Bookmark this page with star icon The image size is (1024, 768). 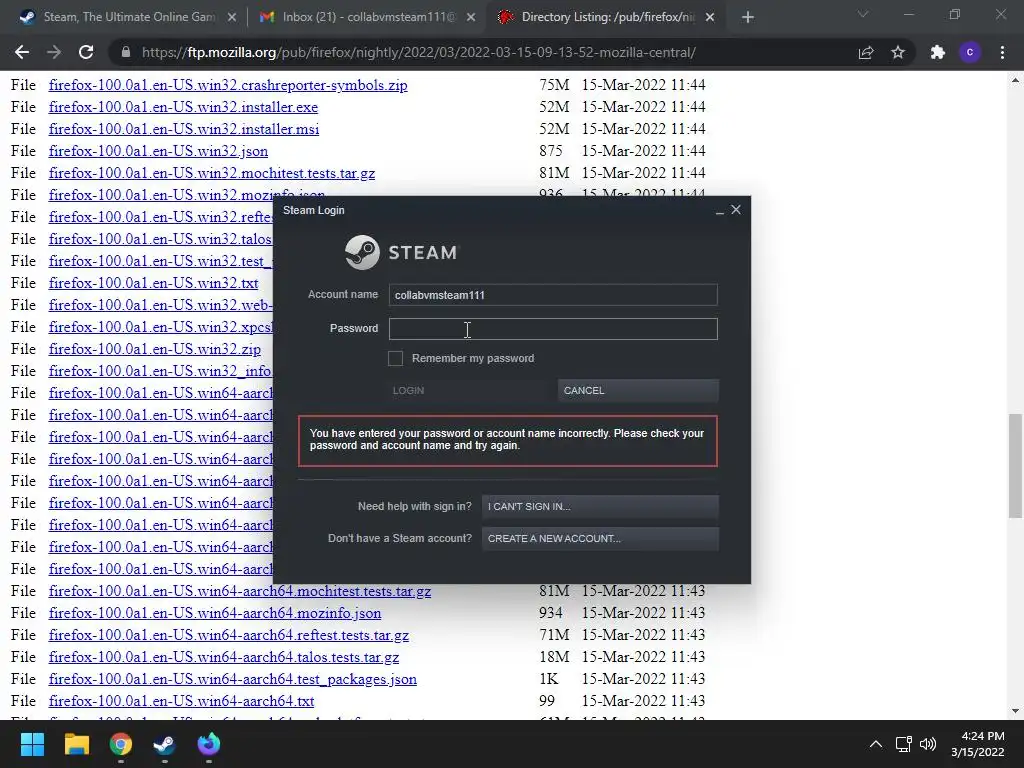898,52
